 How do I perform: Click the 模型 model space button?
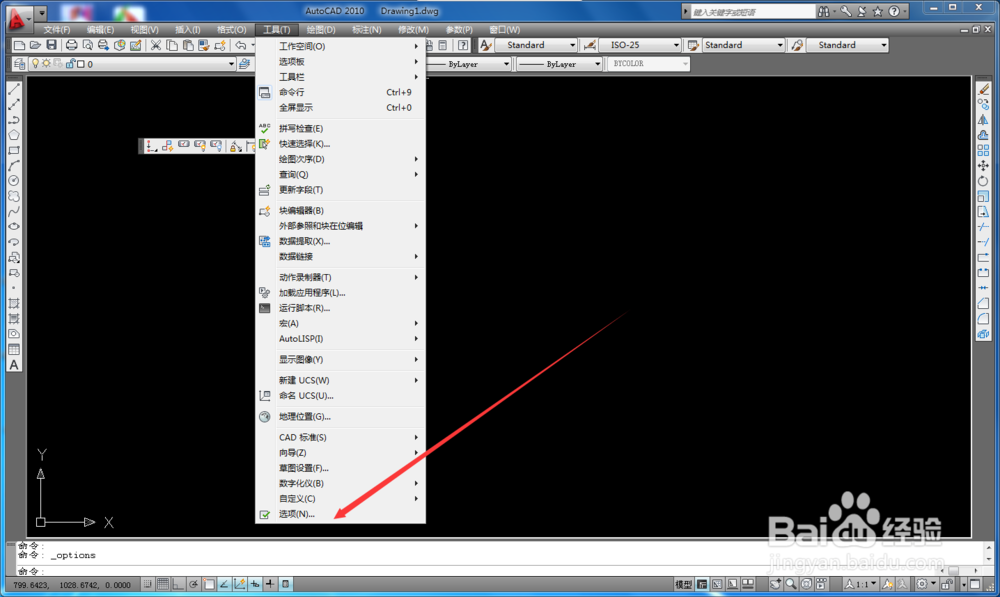coord(683,584)
